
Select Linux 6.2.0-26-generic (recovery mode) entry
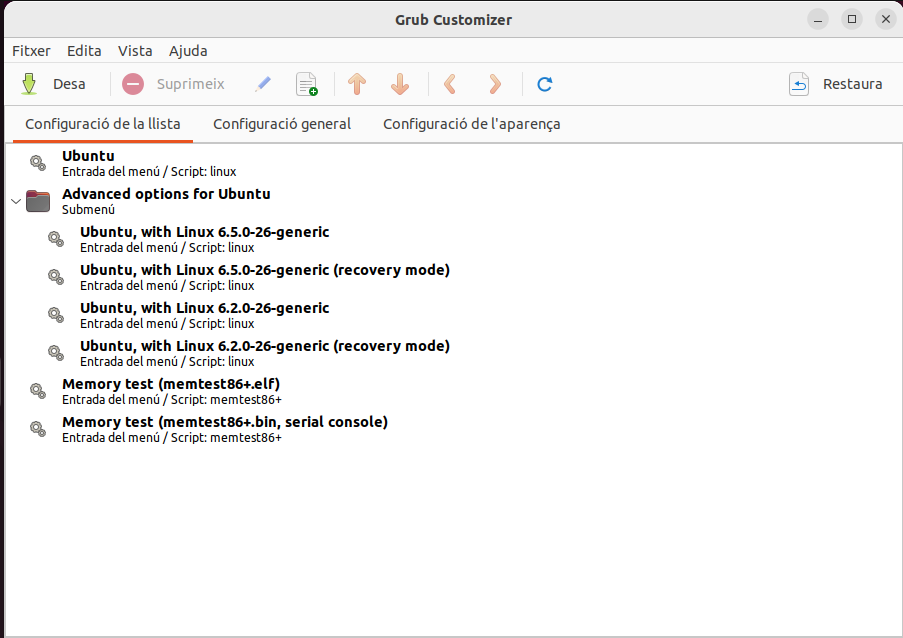454,353
